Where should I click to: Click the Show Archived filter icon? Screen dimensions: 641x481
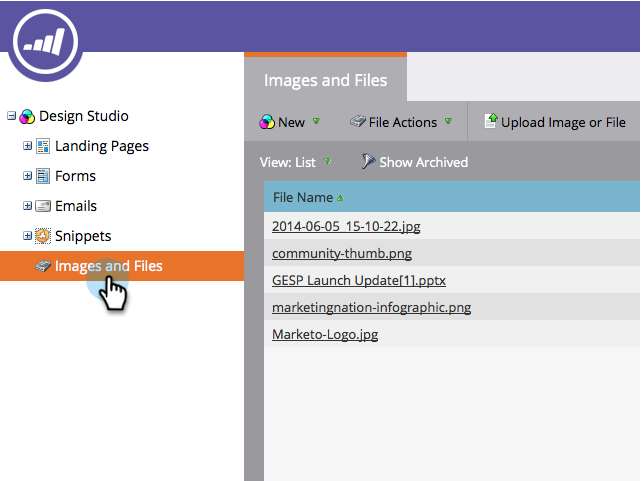tap(368, 161)
